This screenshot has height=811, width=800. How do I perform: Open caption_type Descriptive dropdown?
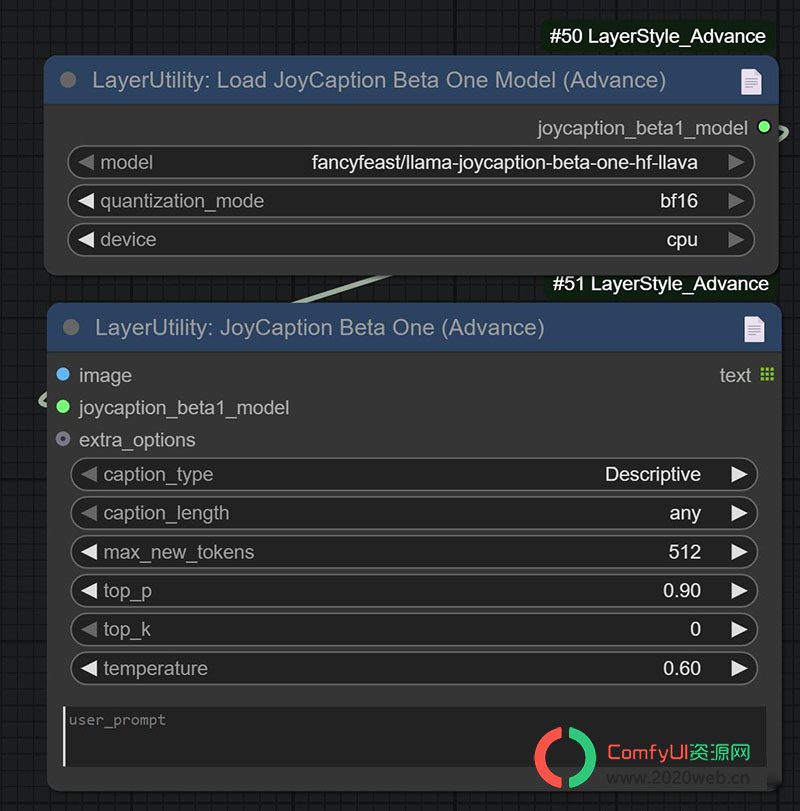point(414,474)
